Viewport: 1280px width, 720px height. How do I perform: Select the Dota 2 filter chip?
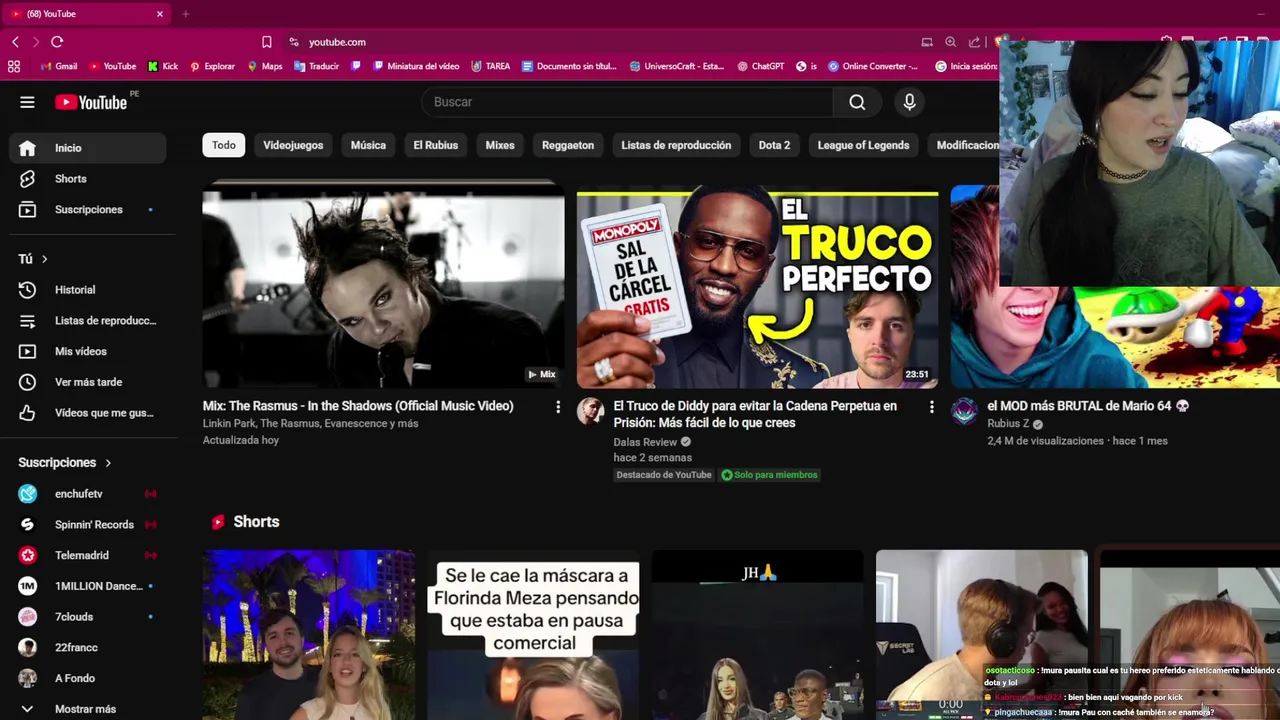774,145
